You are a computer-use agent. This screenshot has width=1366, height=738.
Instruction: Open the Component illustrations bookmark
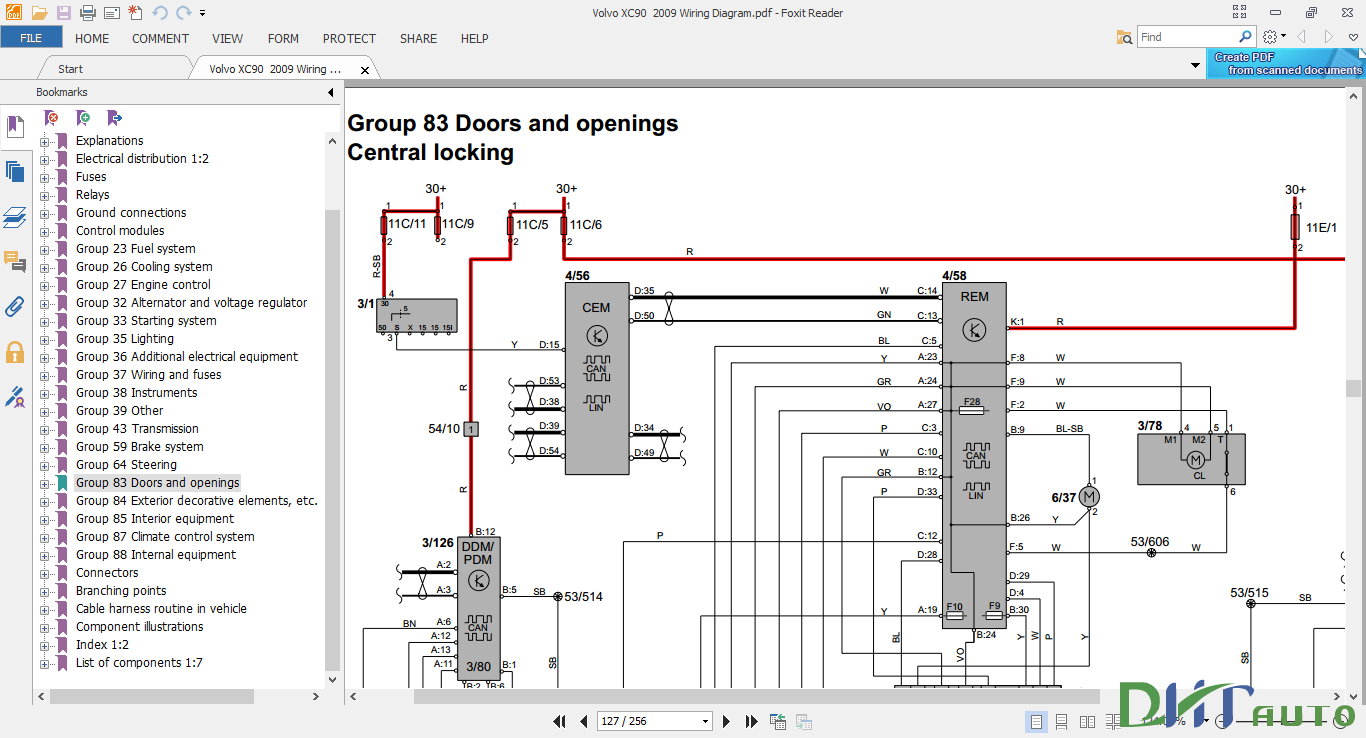(140, 627)
